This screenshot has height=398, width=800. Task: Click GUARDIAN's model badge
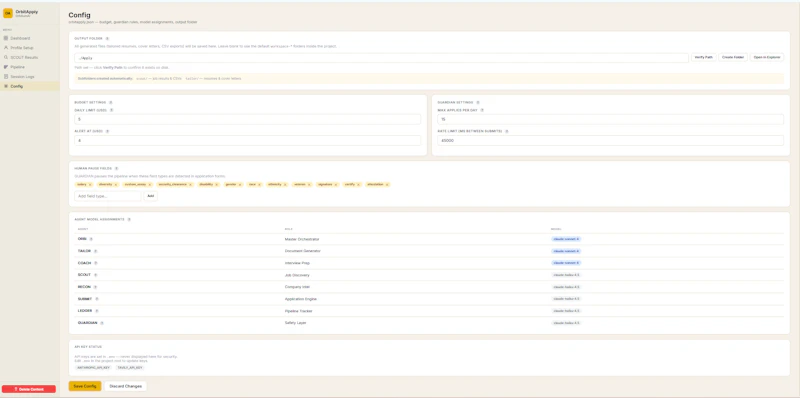566,323
